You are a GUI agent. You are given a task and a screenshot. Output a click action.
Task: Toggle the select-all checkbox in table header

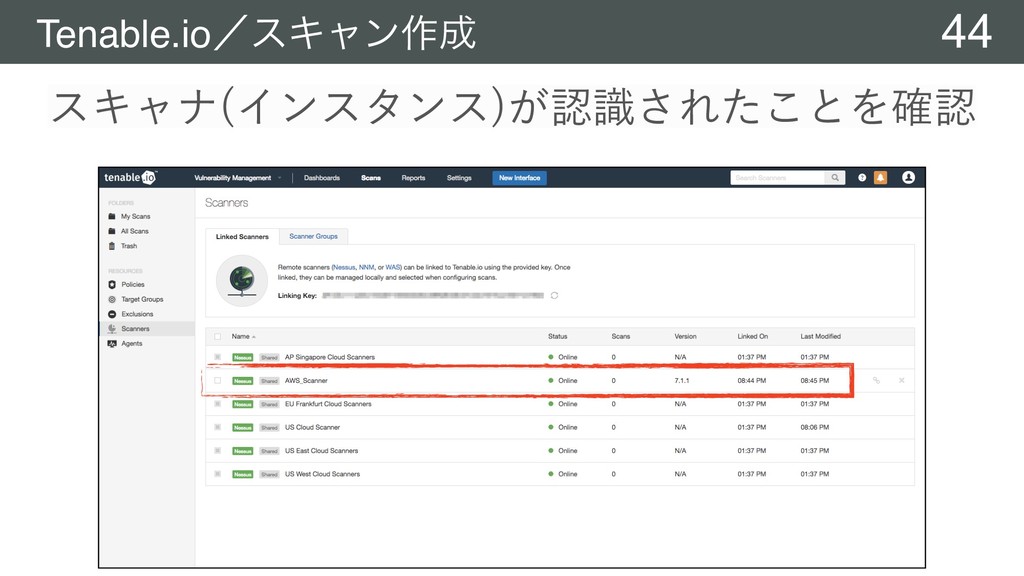[x=217, y=336]
